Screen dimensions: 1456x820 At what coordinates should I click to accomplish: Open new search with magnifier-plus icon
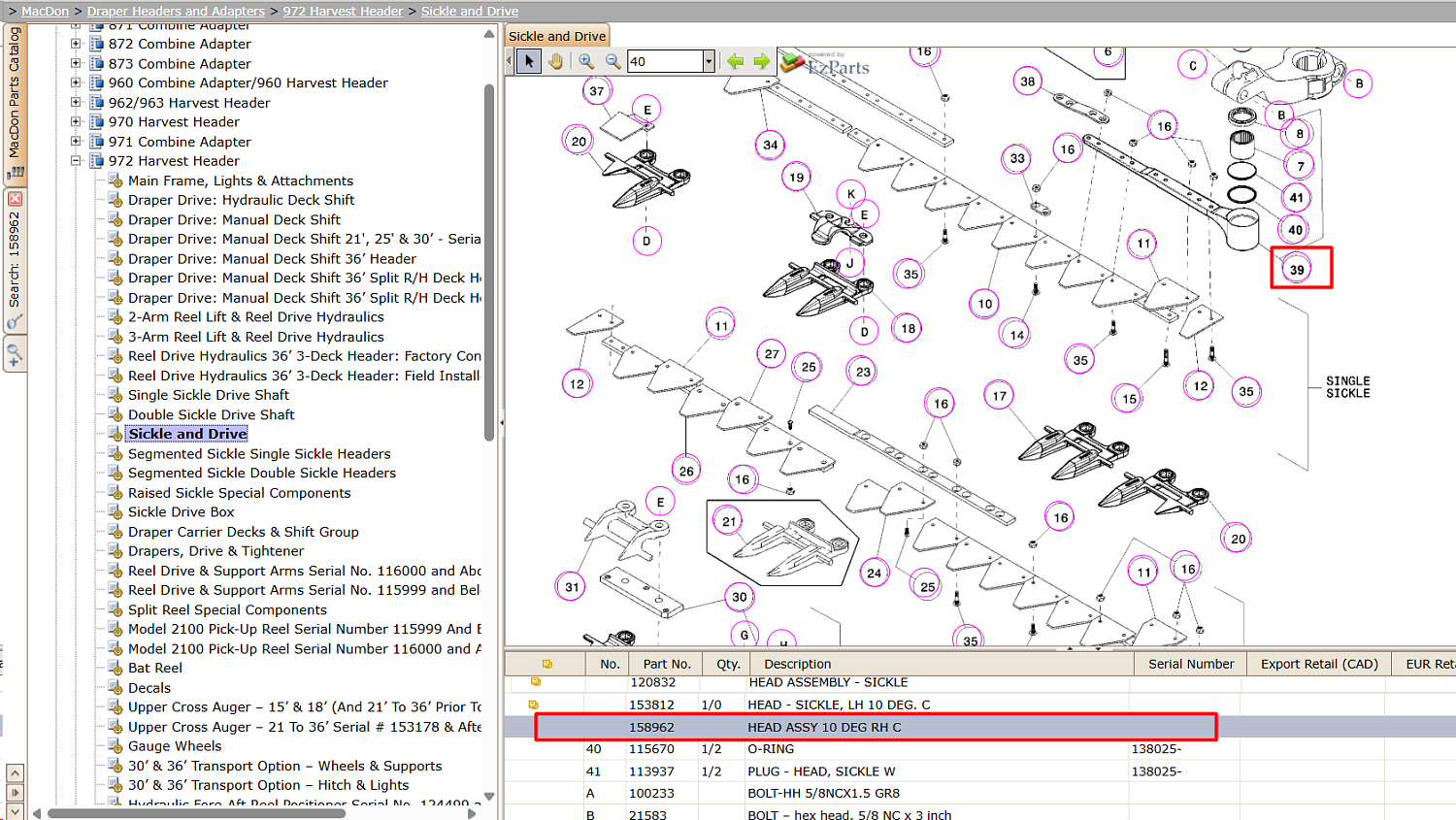tap(15, 354)
